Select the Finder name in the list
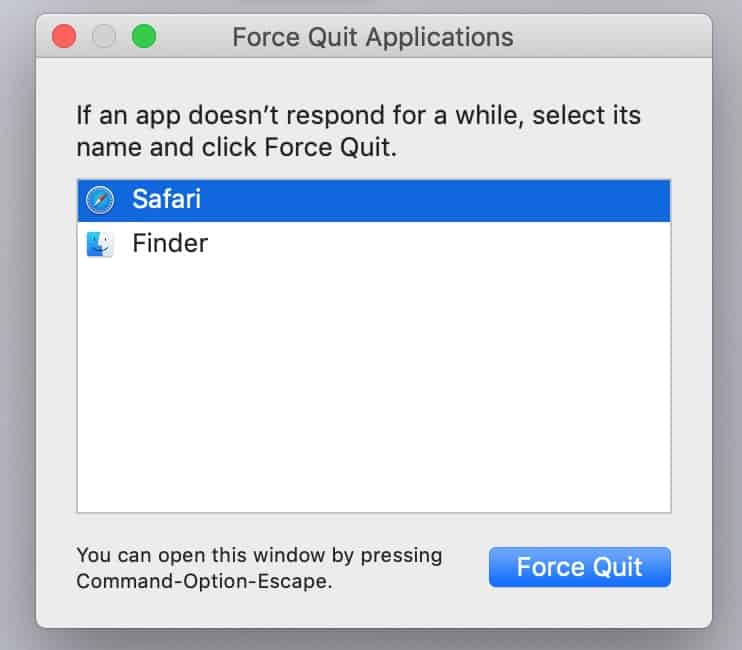Viewport: 742px width, 650px height. (170, 243)
